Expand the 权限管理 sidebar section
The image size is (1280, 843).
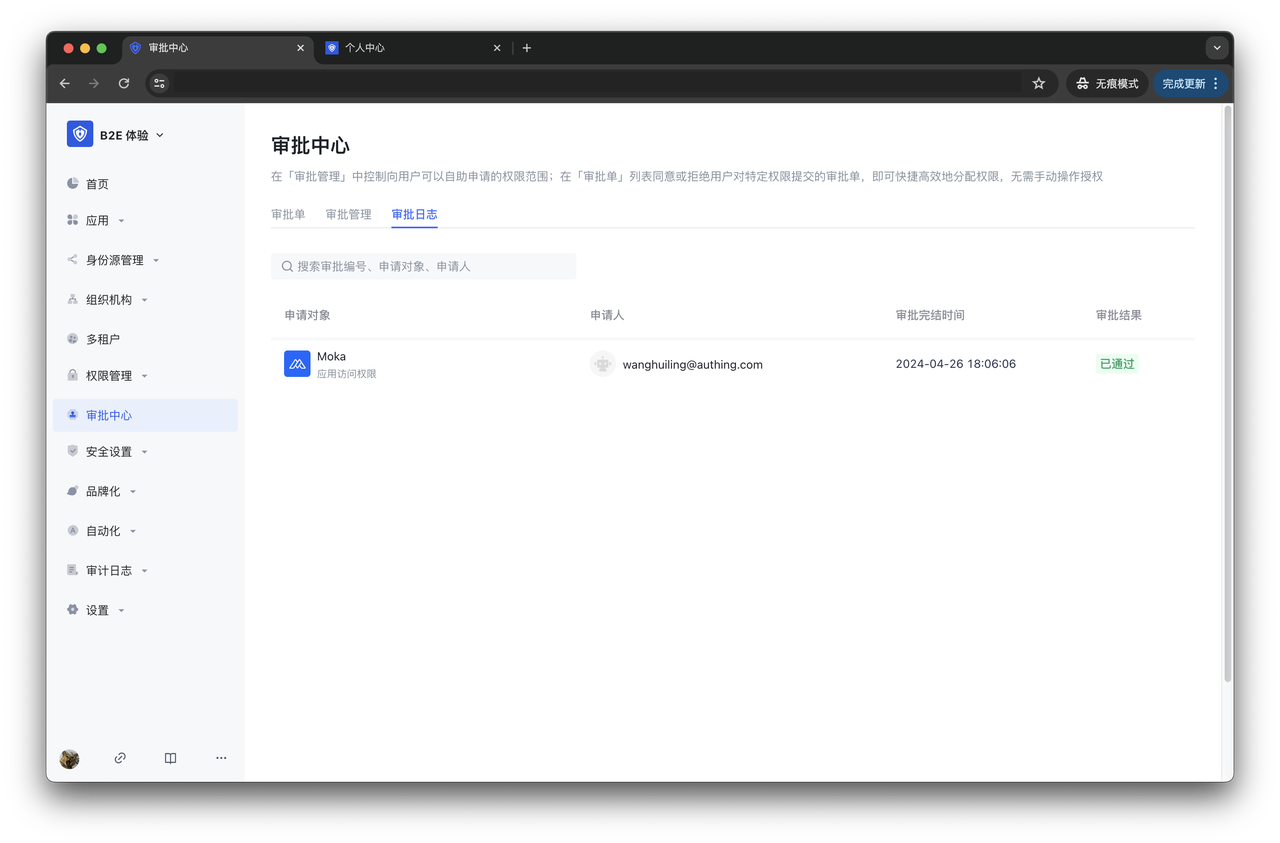click(109, 376)
